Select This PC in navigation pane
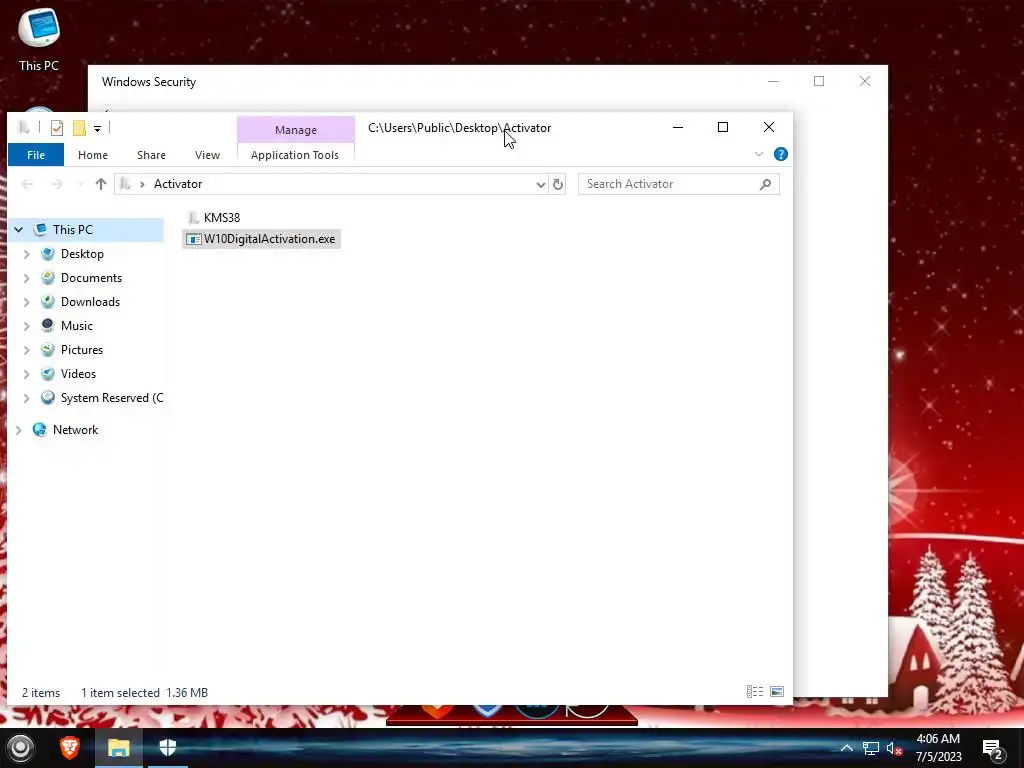This screenshot has height=768, width=1024. (72, 230)
